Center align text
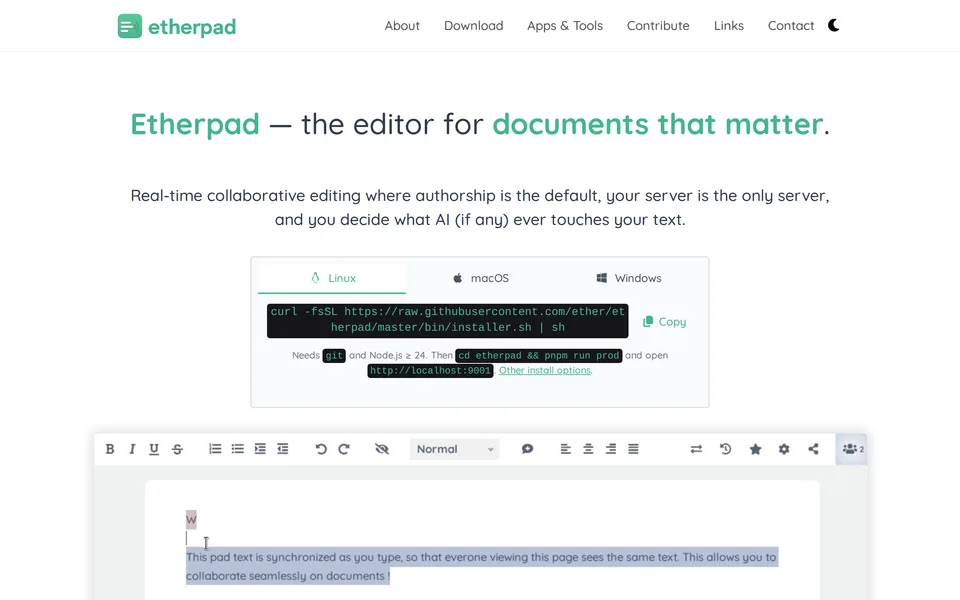 588,449
